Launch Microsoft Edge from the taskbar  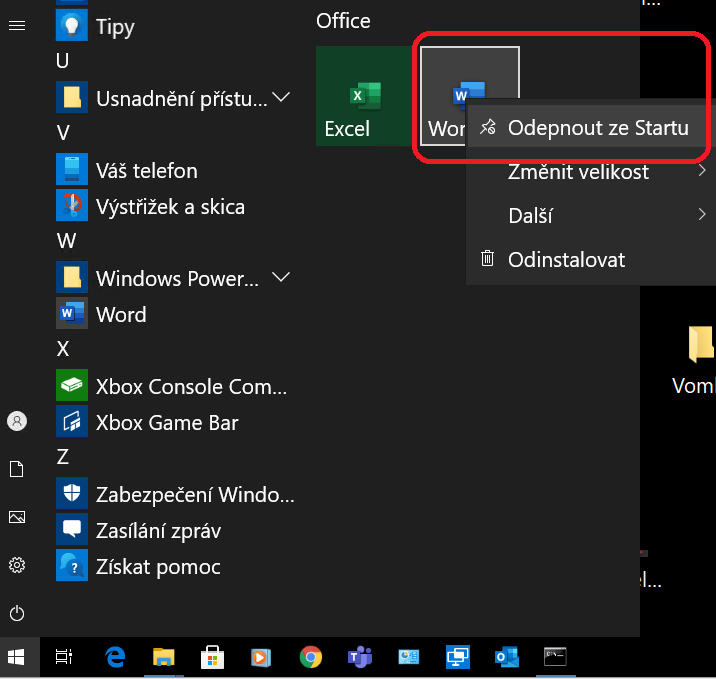coord(115,657)
